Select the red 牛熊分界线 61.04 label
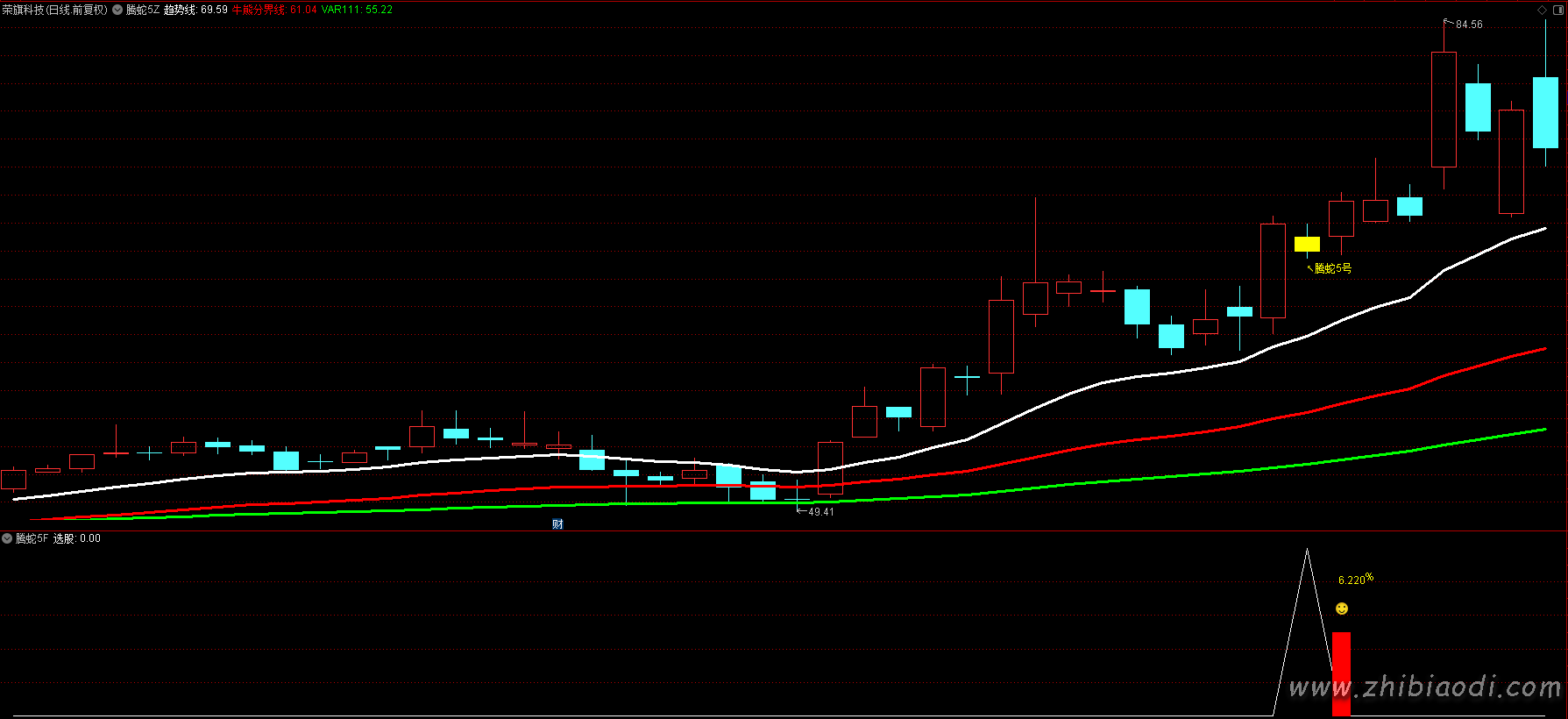This screenshot has width=1568, height=719. click(274, 10)
